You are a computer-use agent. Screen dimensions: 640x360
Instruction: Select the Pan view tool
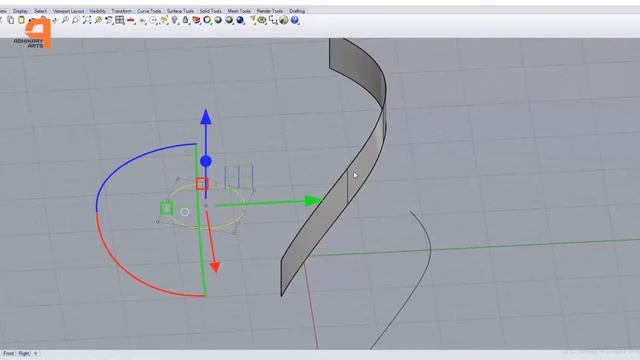click(x=54, y=20)
